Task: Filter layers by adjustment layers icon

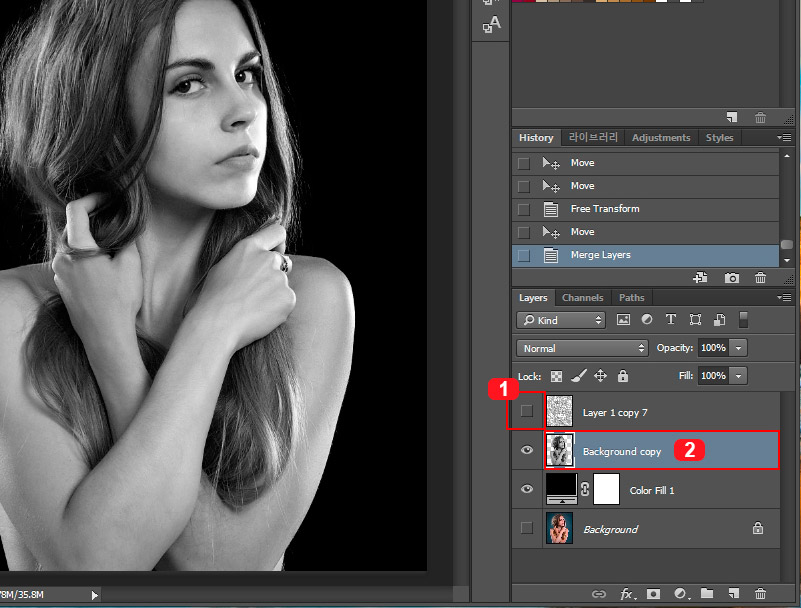Action: tap(647, 319)
